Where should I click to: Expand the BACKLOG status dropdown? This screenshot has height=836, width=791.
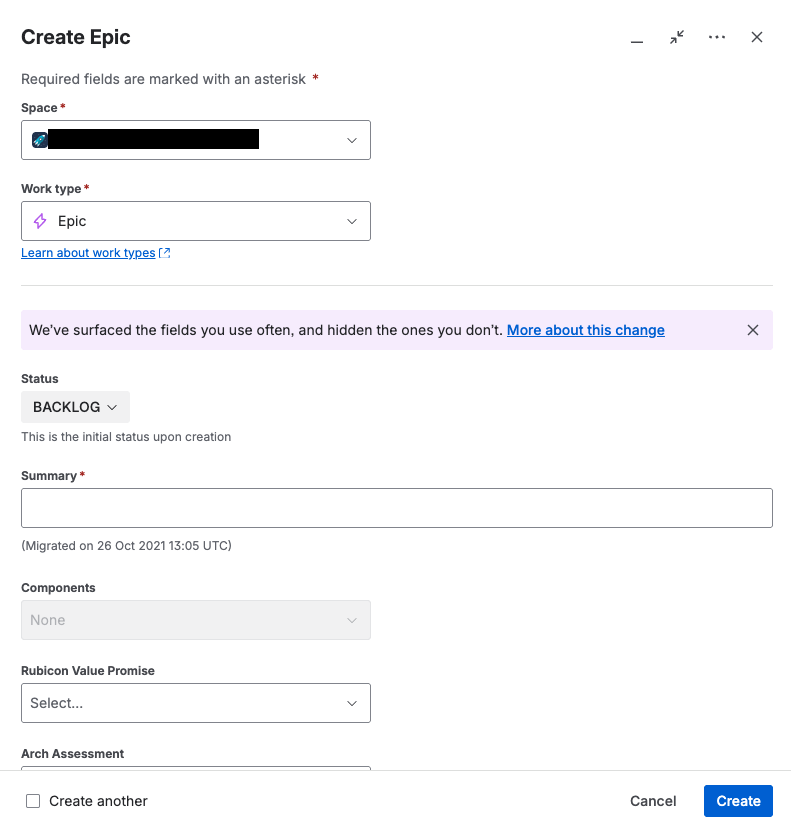[x=75, y=407]
